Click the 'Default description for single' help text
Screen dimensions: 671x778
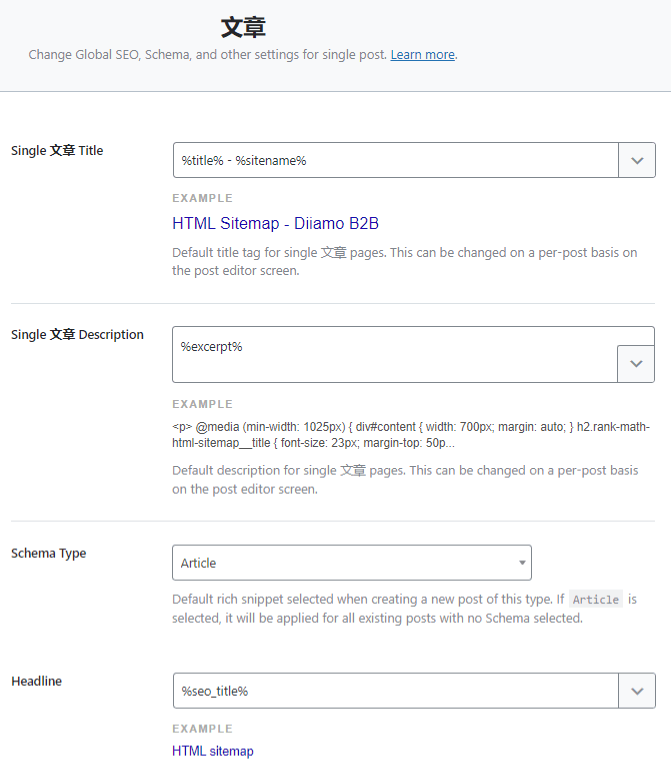point(404,479)
